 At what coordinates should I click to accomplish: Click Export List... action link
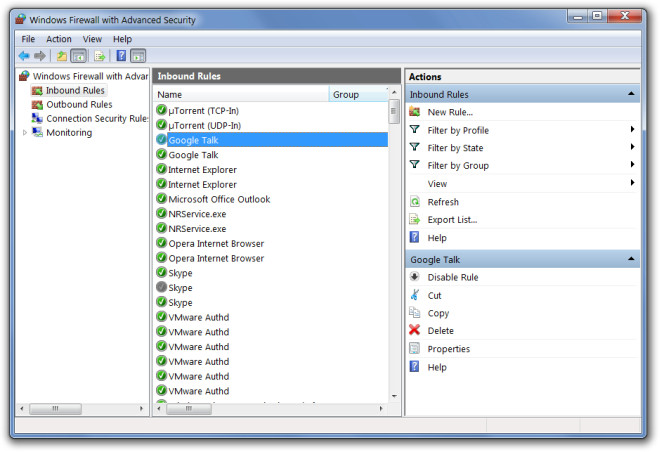pos(452,220)
